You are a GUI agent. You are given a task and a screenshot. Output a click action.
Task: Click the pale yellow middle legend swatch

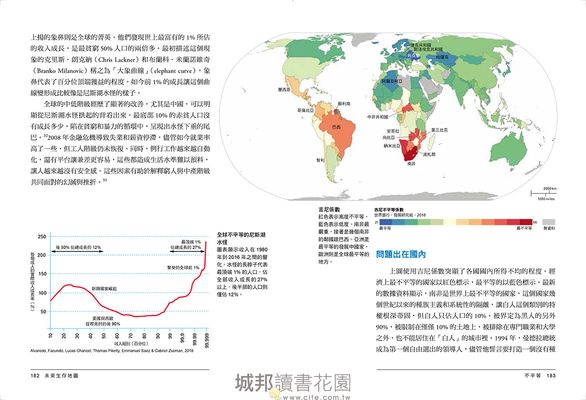pyautogui.click(x=450, y=222)
